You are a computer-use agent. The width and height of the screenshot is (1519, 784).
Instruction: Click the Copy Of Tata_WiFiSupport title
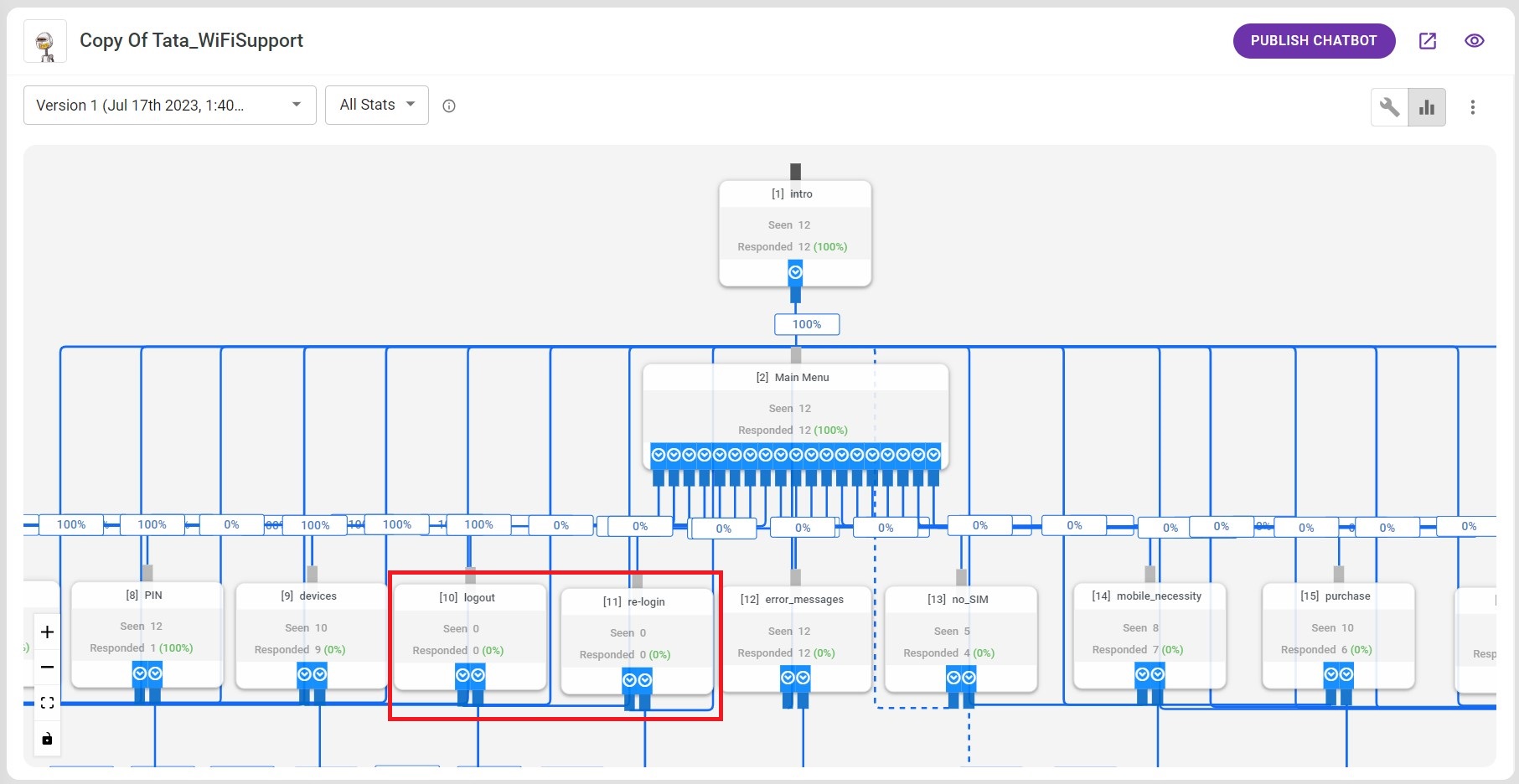point(191,40)
